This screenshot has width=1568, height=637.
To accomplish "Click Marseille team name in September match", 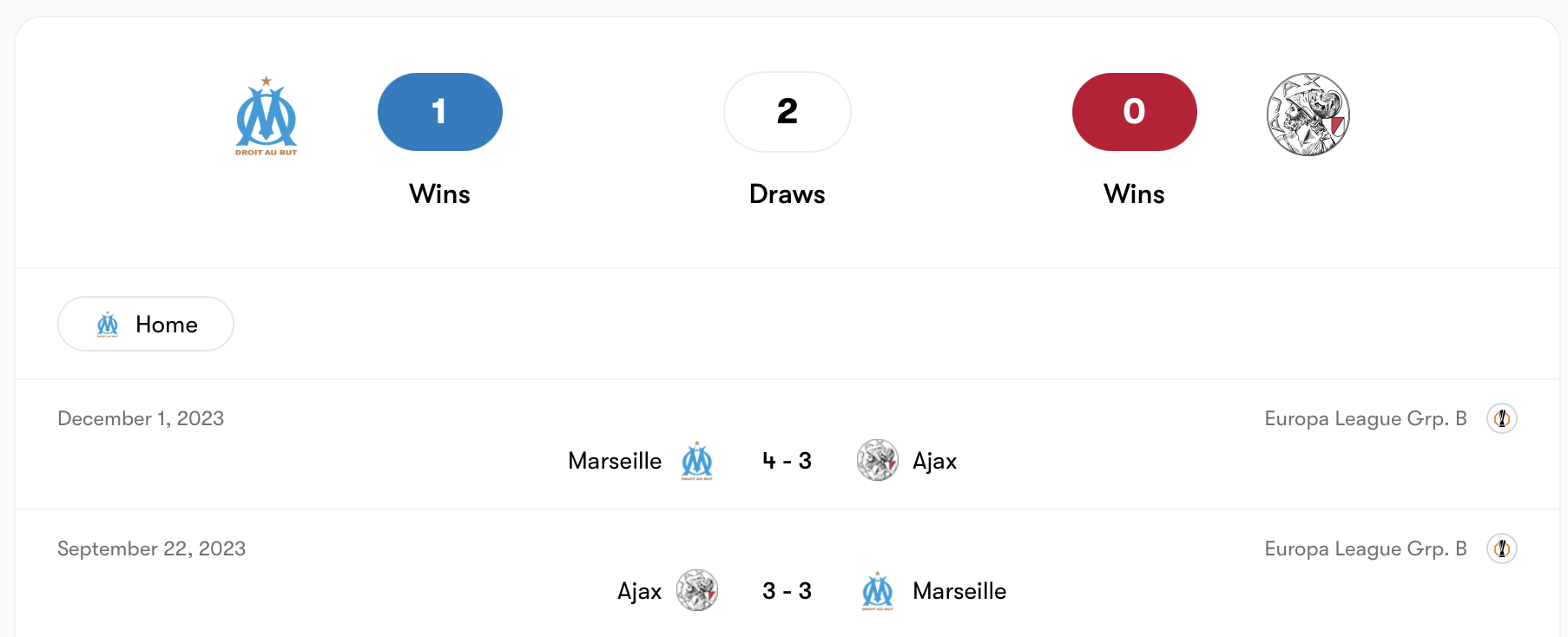I will point(959,591).
